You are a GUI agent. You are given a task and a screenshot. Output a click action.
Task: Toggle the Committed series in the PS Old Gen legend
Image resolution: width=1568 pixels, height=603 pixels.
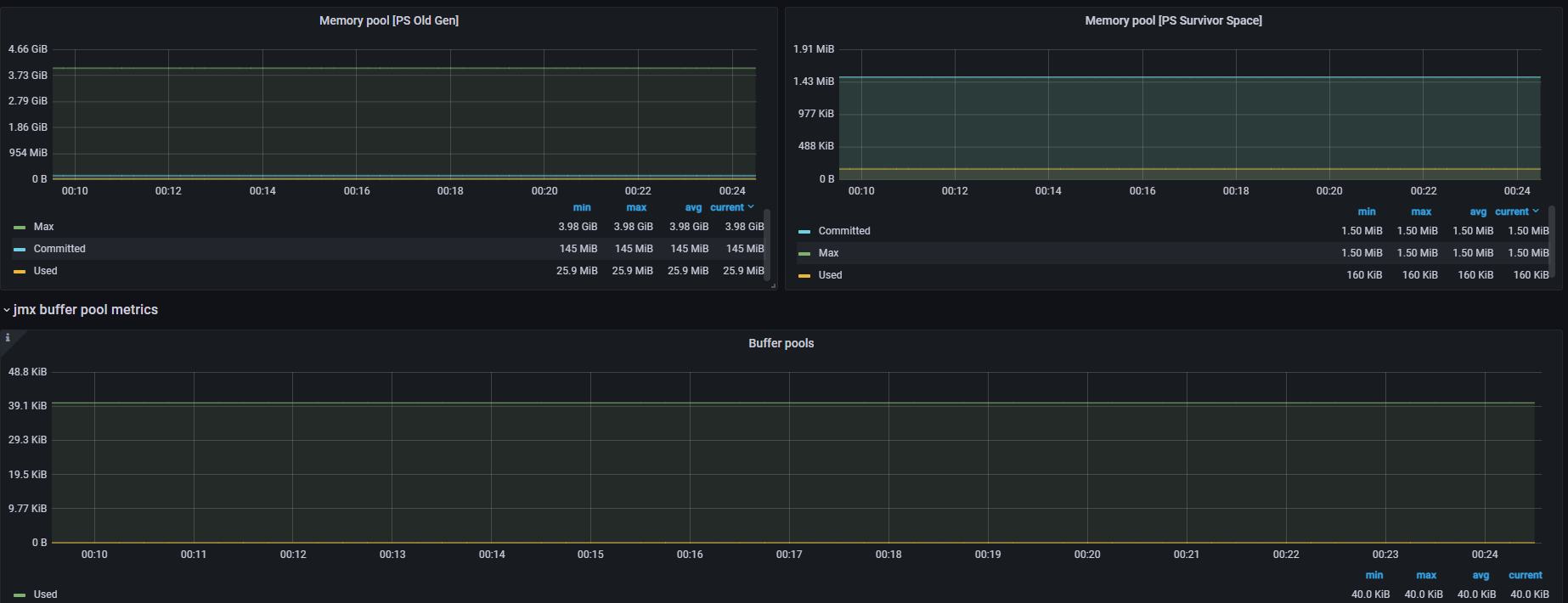pyautogui.click(x=59, y=249)
